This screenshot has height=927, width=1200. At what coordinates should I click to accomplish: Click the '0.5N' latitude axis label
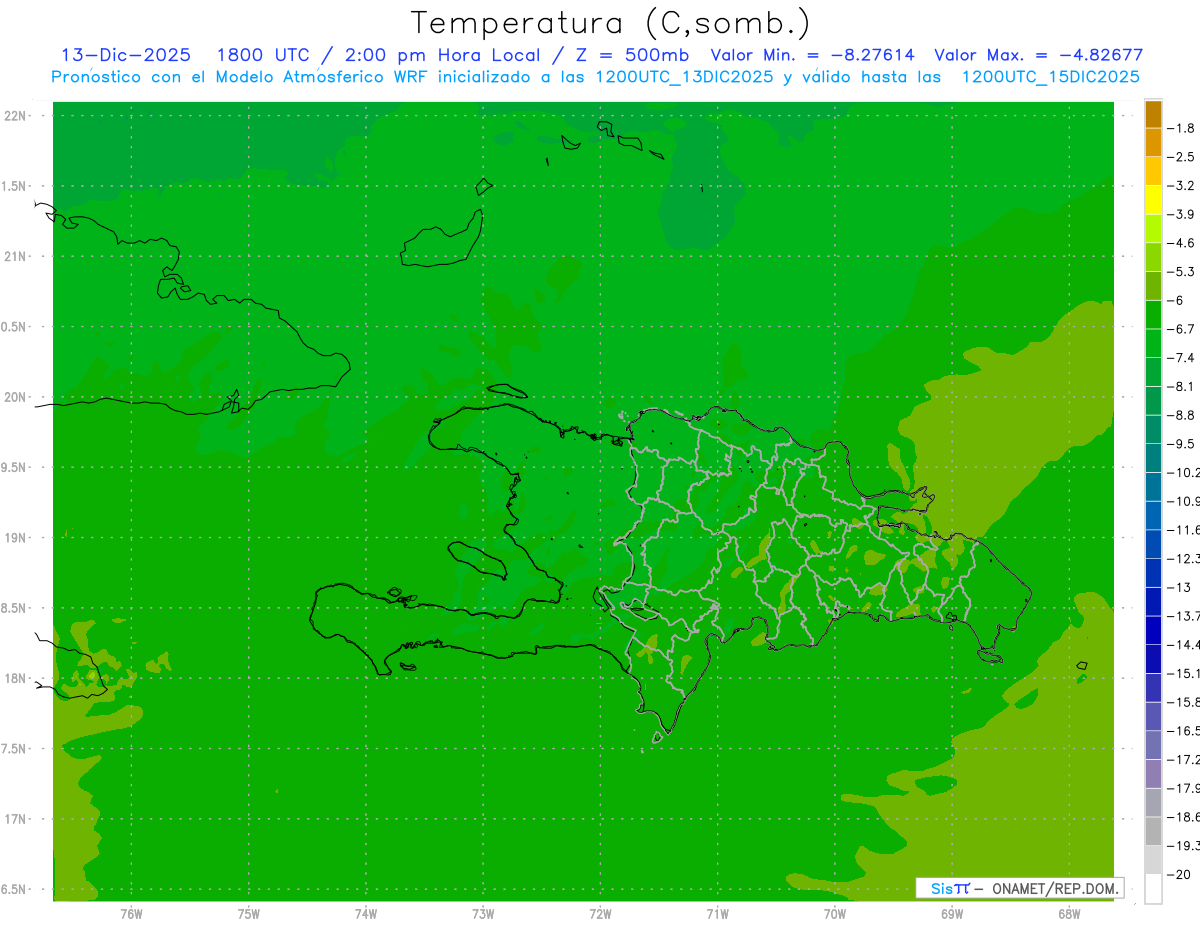14,327
